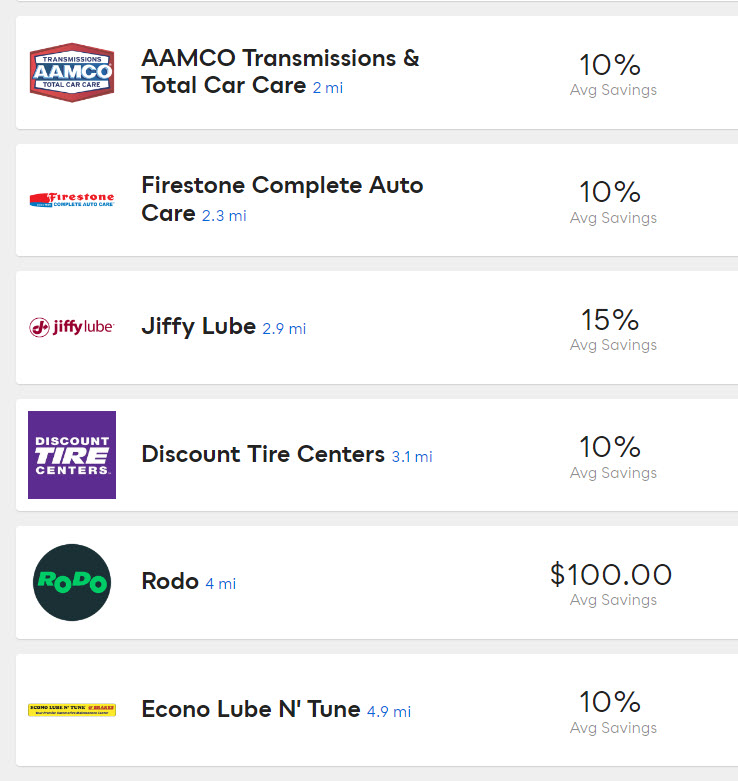This screenshot has width=738, height=781.
Task: Click the AAMCO Transmissions logo
Action: [x=71, y=72]
